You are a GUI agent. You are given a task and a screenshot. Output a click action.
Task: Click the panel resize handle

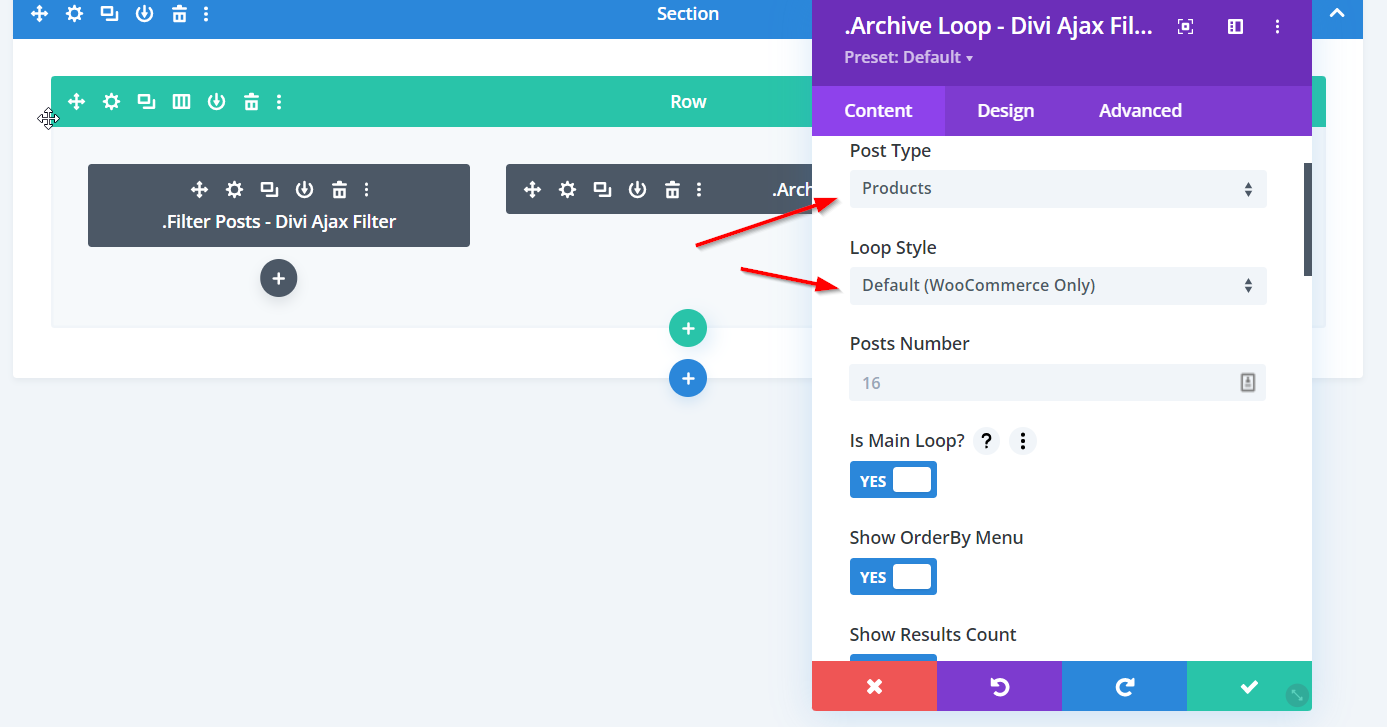tap(1296, 694)
